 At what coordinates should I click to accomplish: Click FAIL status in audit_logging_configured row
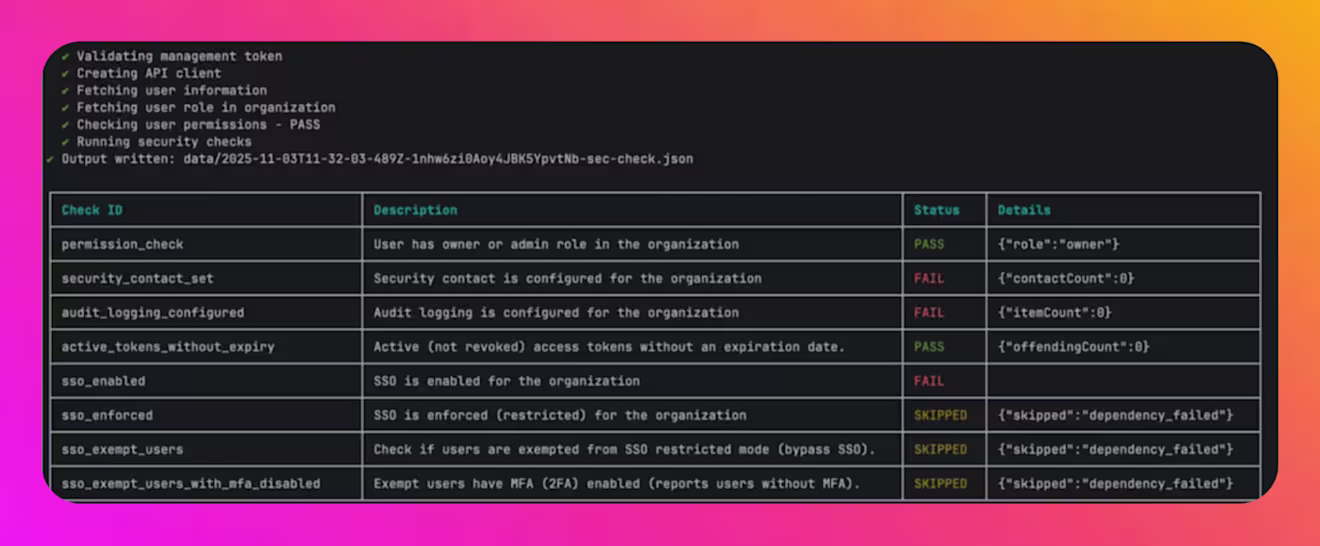(x=928, y=312)
